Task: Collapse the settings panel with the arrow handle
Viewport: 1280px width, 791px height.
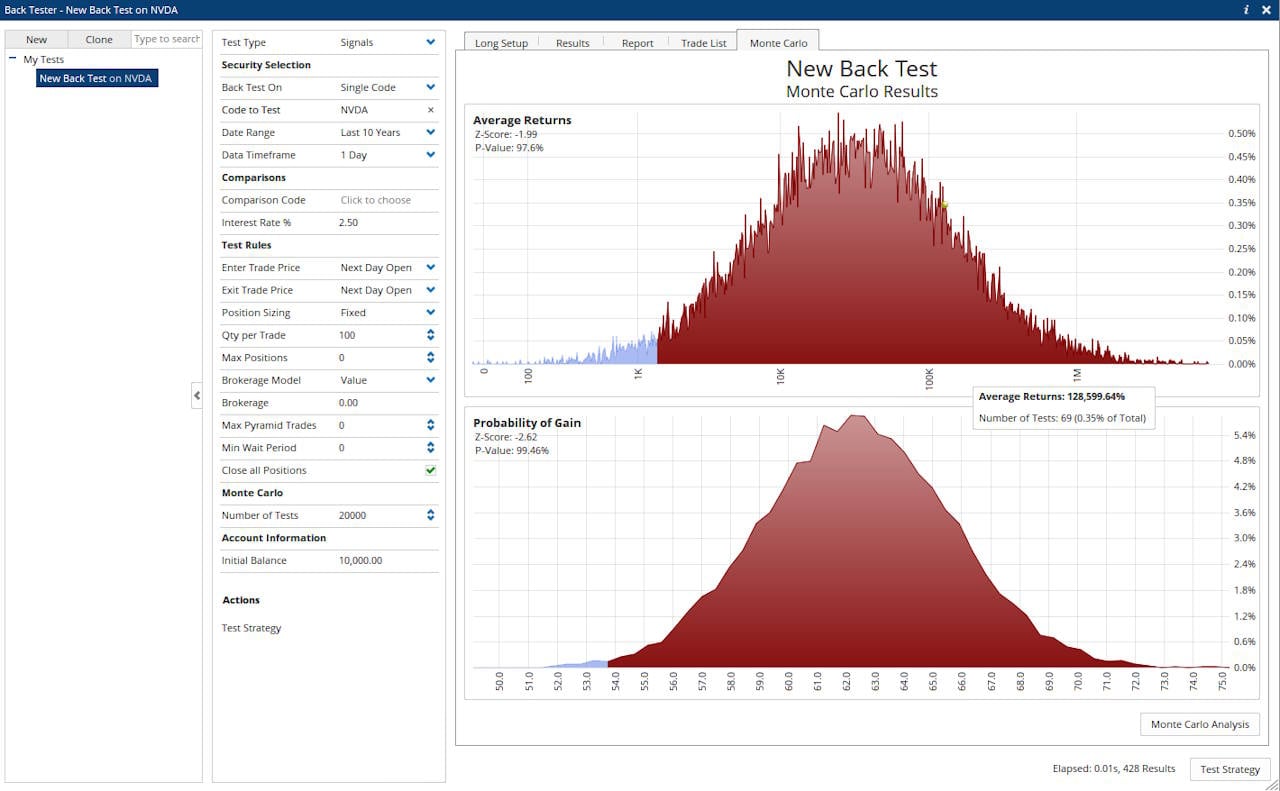Action: coord(197,396)
